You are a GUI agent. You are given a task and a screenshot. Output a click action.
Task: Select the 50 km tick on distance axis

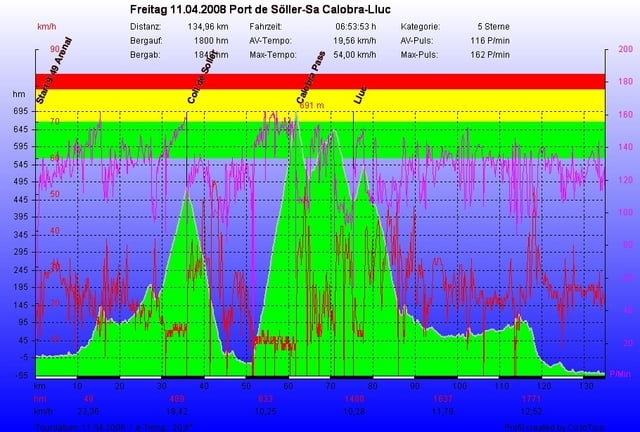click(246, 386)
